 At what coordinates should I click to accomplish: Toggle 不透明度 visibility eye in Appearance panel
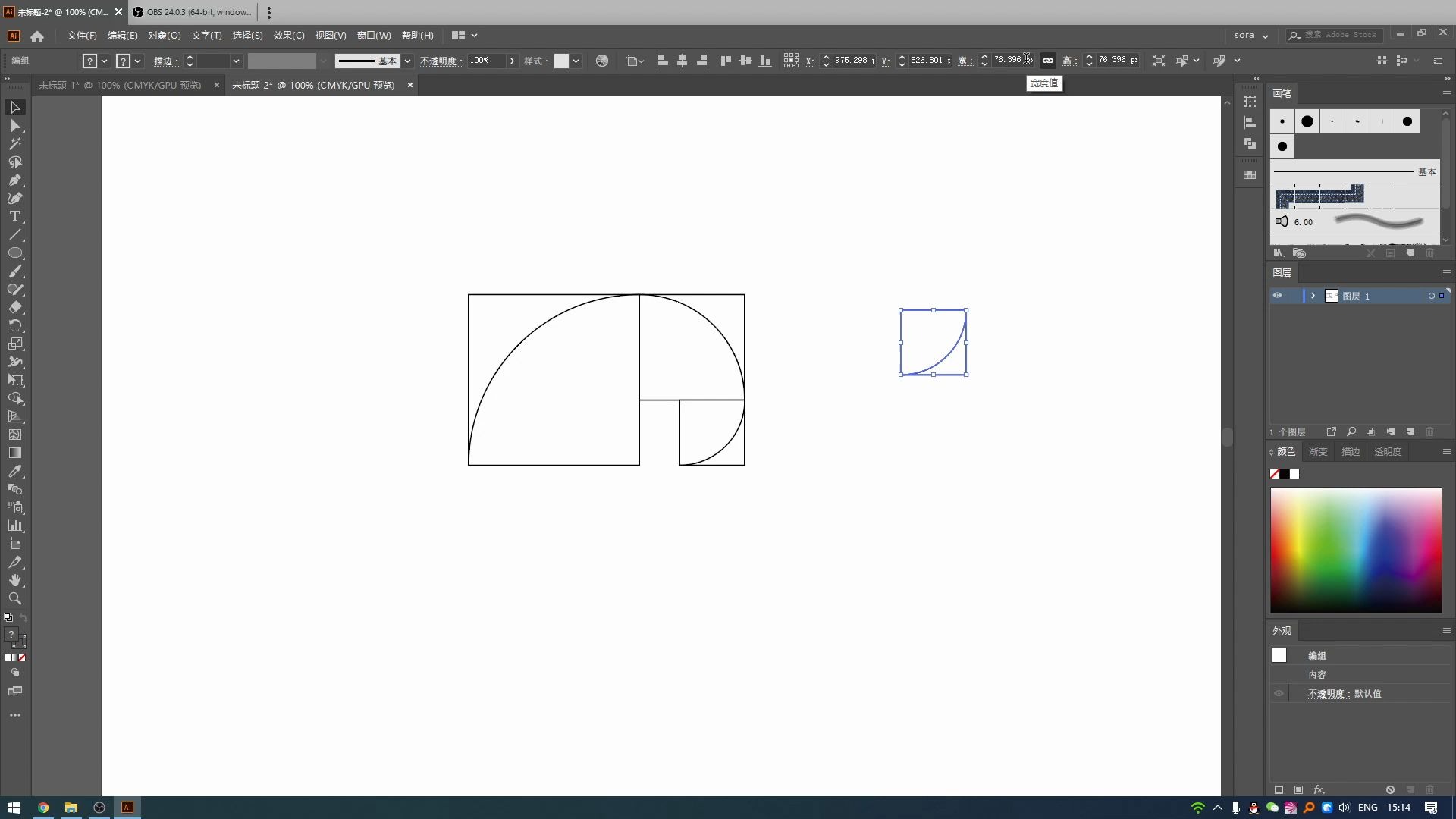tap(1279, 694)
